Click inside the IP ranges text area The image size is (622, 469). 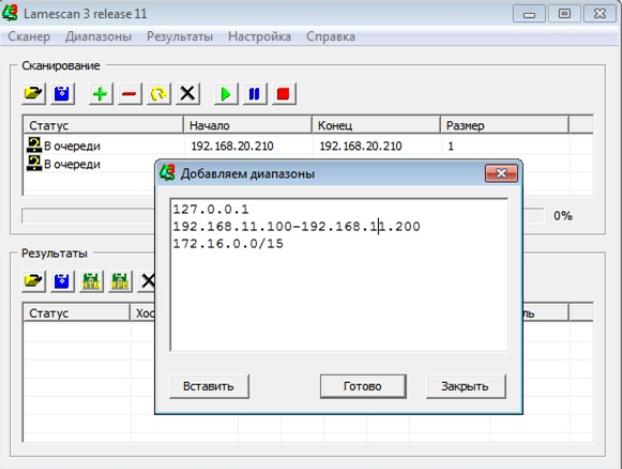point(338,300)
